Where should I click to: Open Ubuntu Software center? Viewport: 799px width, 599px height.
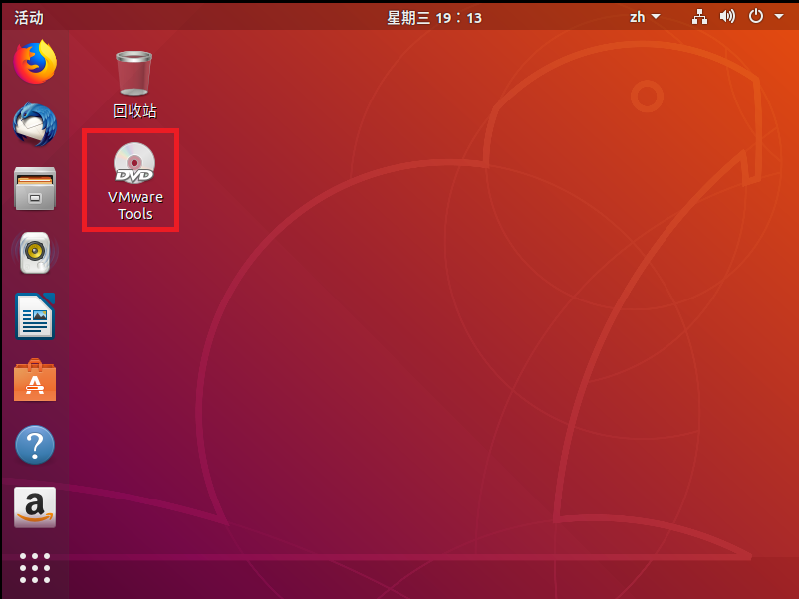point(35,381)
